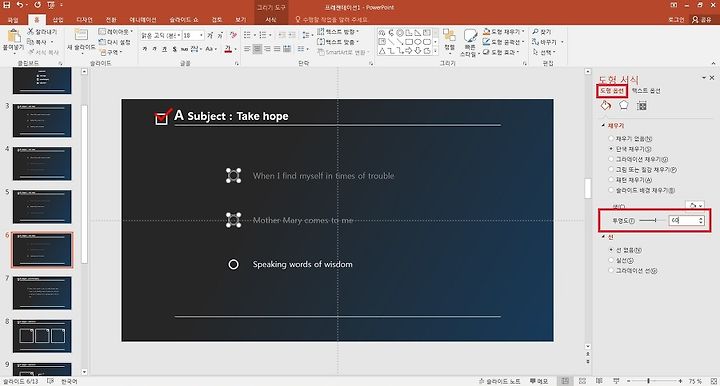
Task: Open 도형 윤곽선 shape outline menu
Action: click(x=503, y=42)
